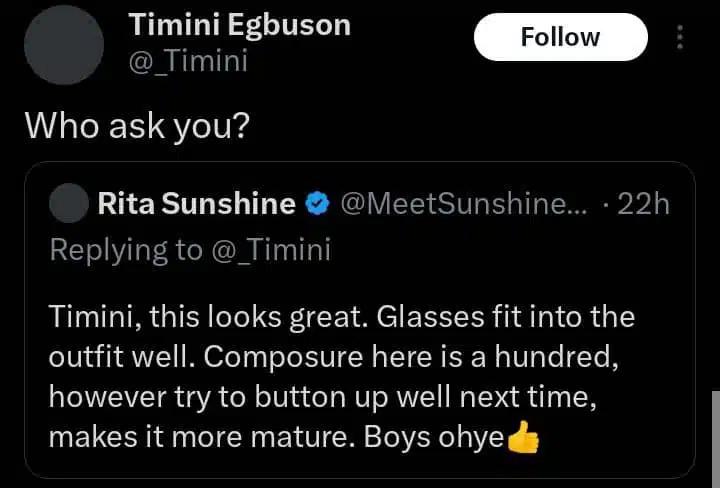Click the "Replying to" label in quoted tweet
Viewport: 720px width, 488px height.
tap(125, 250)
